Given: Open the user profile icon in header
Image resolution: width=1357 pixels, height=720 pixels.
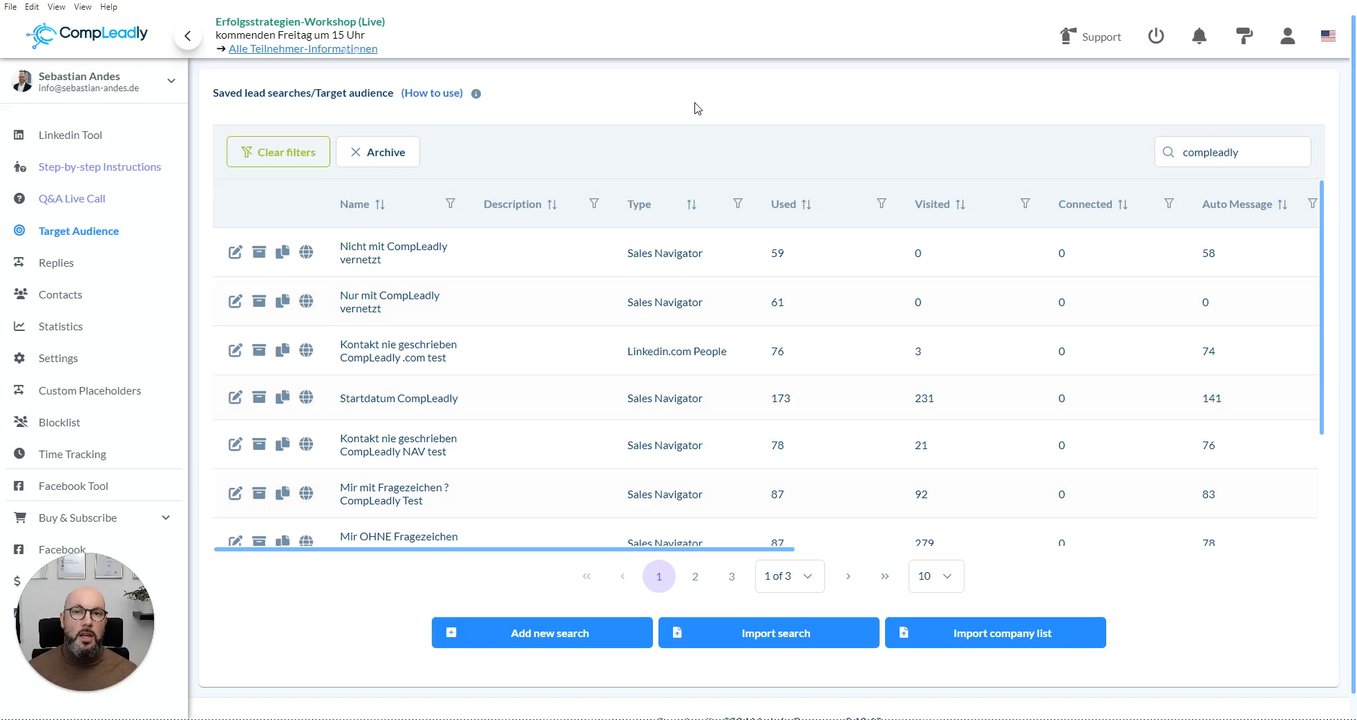Looking at the screenshot, I should point(1287,36).
